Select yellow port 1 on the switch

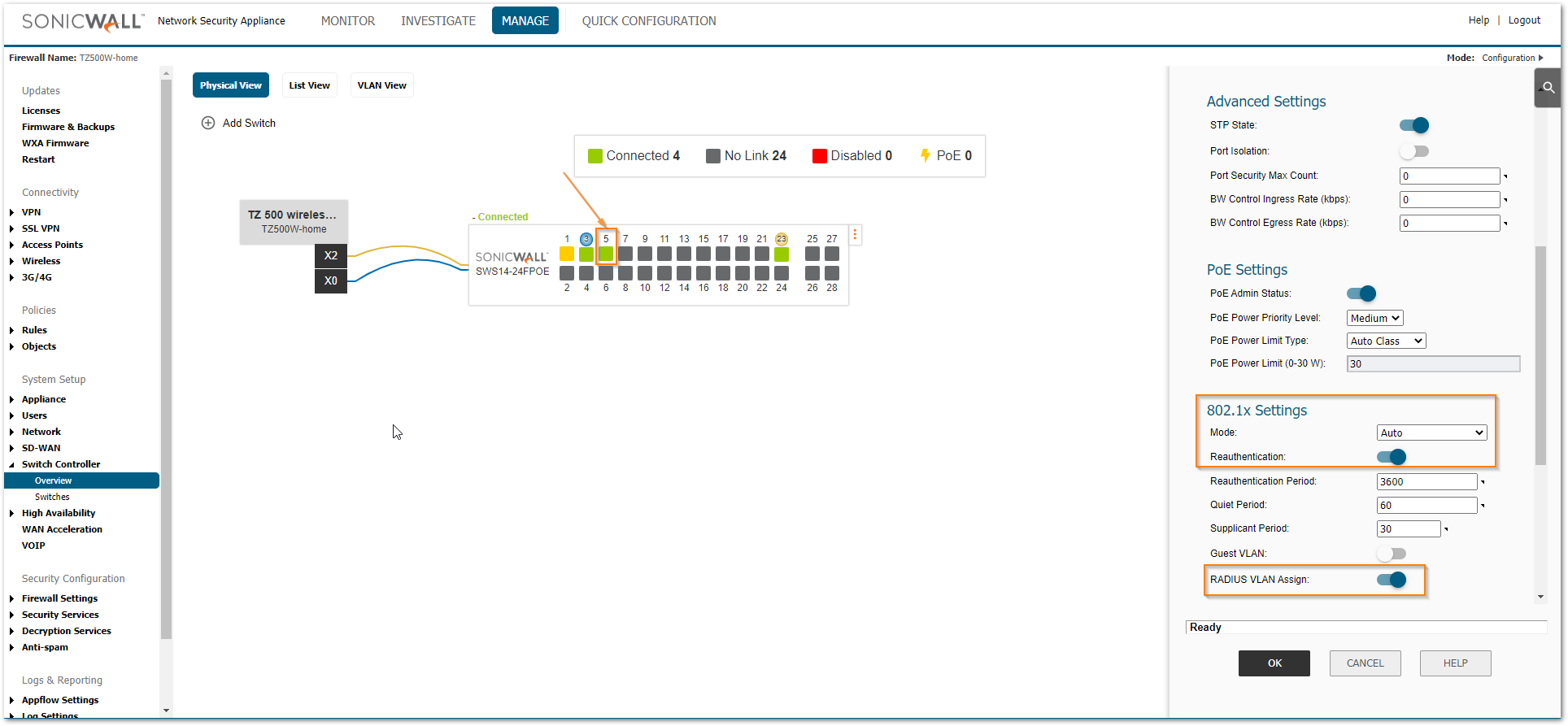[567, 254]
